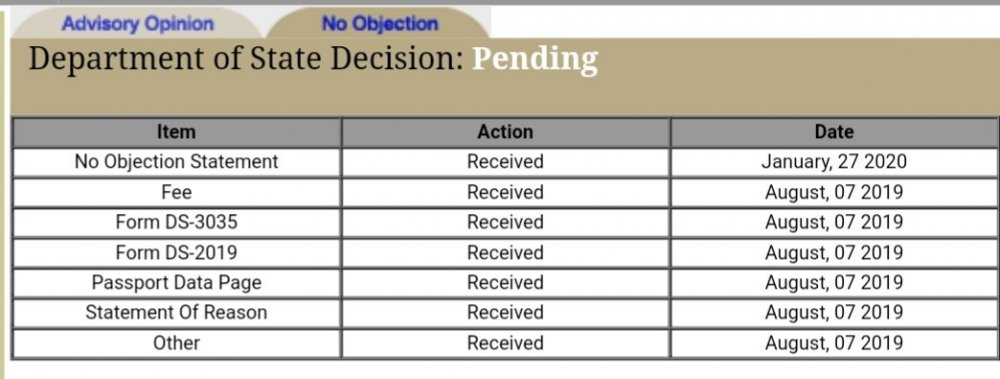1000x379 pixels.
Task: Click the Form DS-3035 item cell
Action: 177,222
